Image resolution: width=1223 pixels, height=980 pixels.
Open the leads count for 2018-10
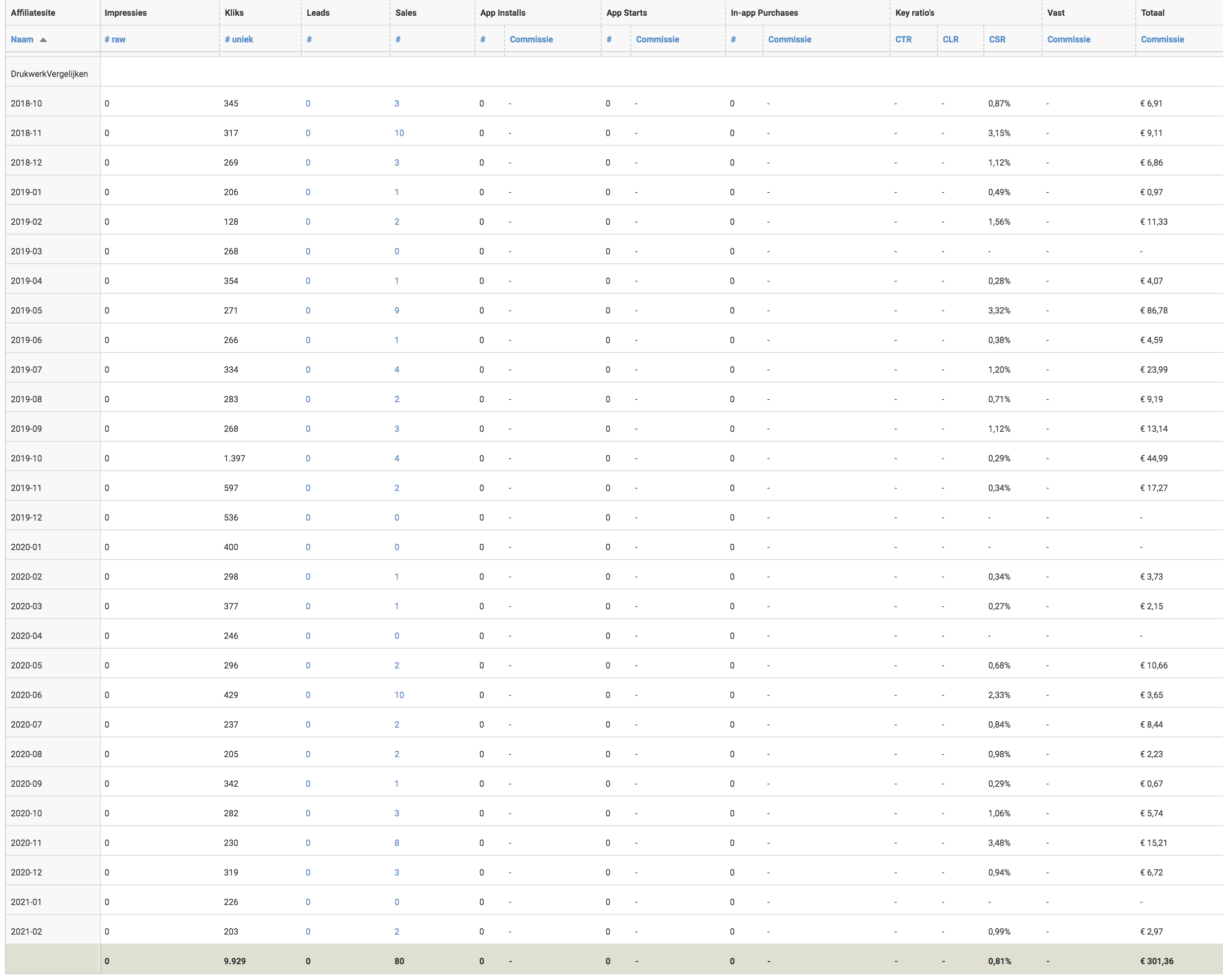coord(308,103)
